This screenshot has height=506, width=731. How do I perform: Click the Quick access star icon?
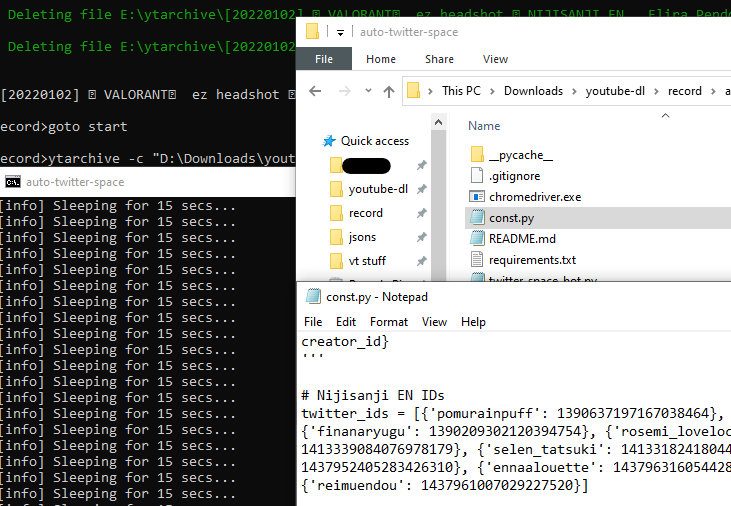[329, 141]
